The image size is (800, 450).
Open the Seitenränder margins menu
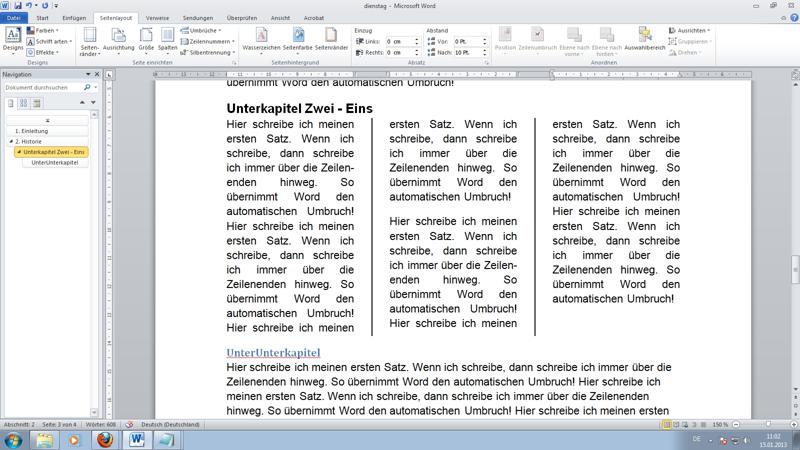click(90, 40)
